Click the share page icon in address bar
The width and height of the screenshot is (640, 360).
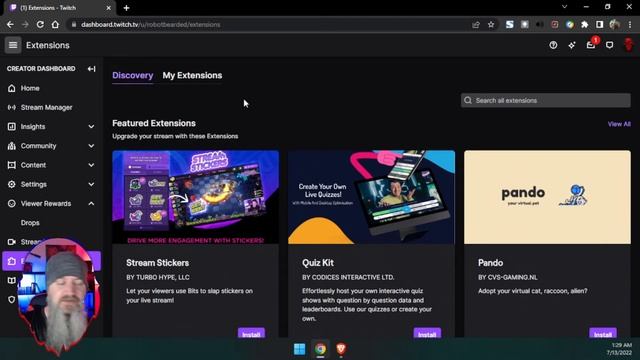476,24
